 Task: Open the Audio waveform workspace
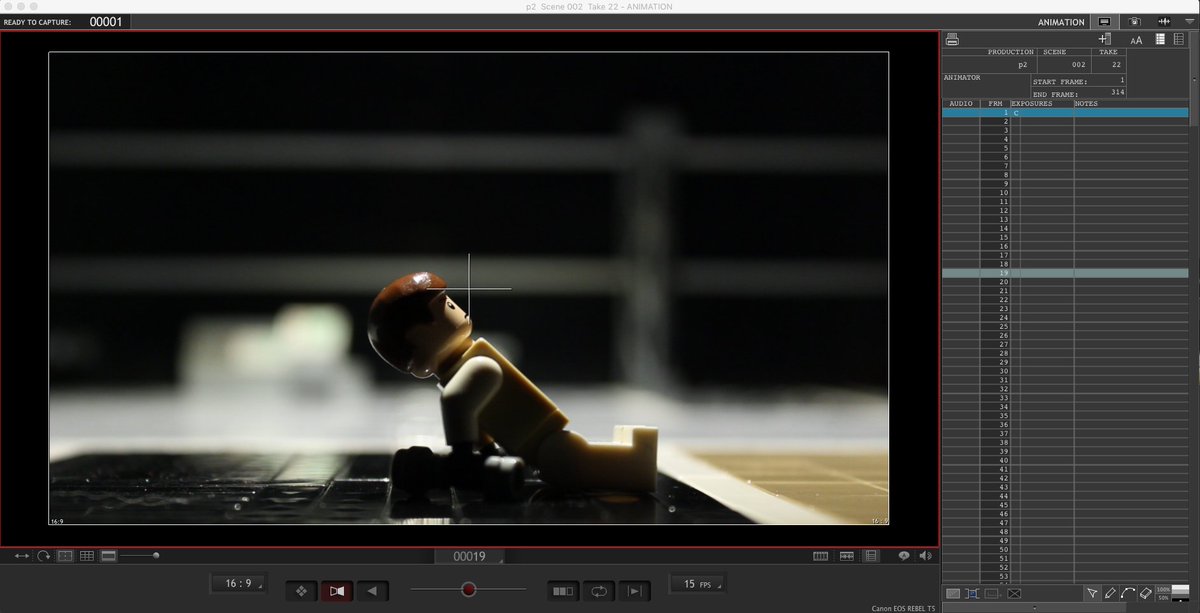[x=1163, y=21]
